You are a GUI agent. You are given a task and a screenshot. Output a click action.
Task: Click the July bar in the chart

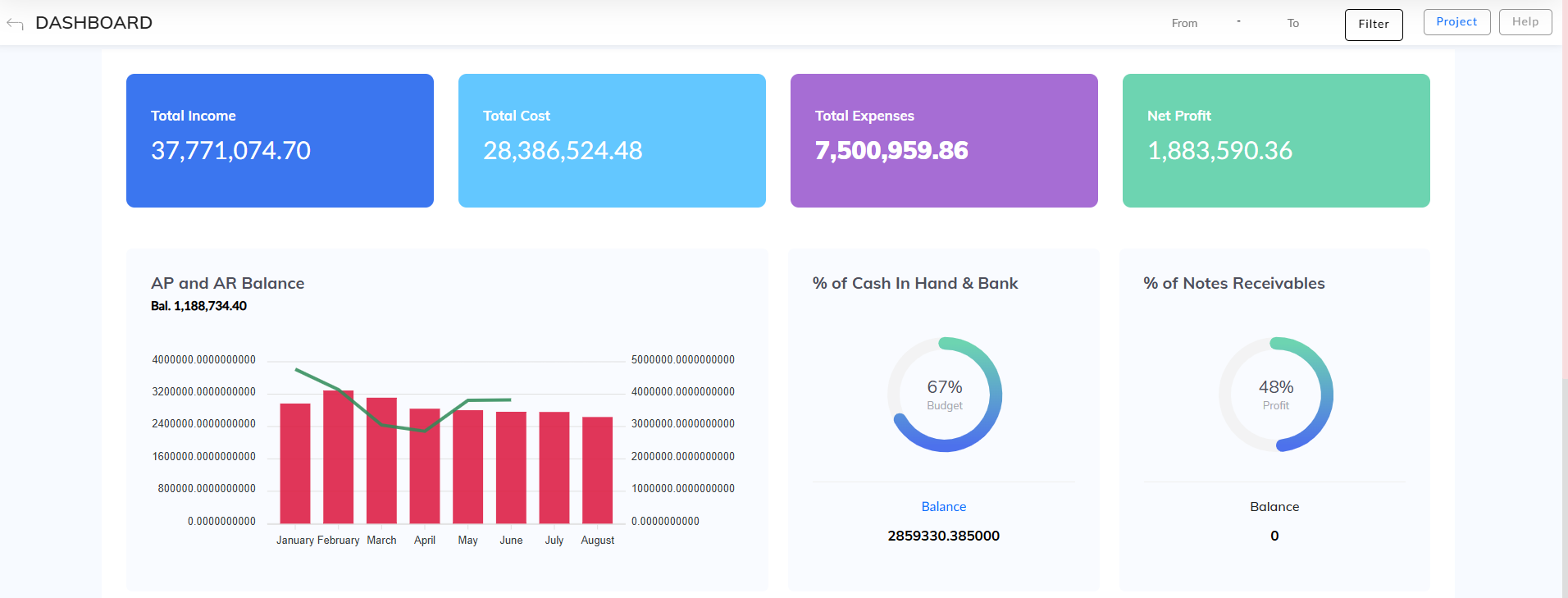tap(554, 468)
